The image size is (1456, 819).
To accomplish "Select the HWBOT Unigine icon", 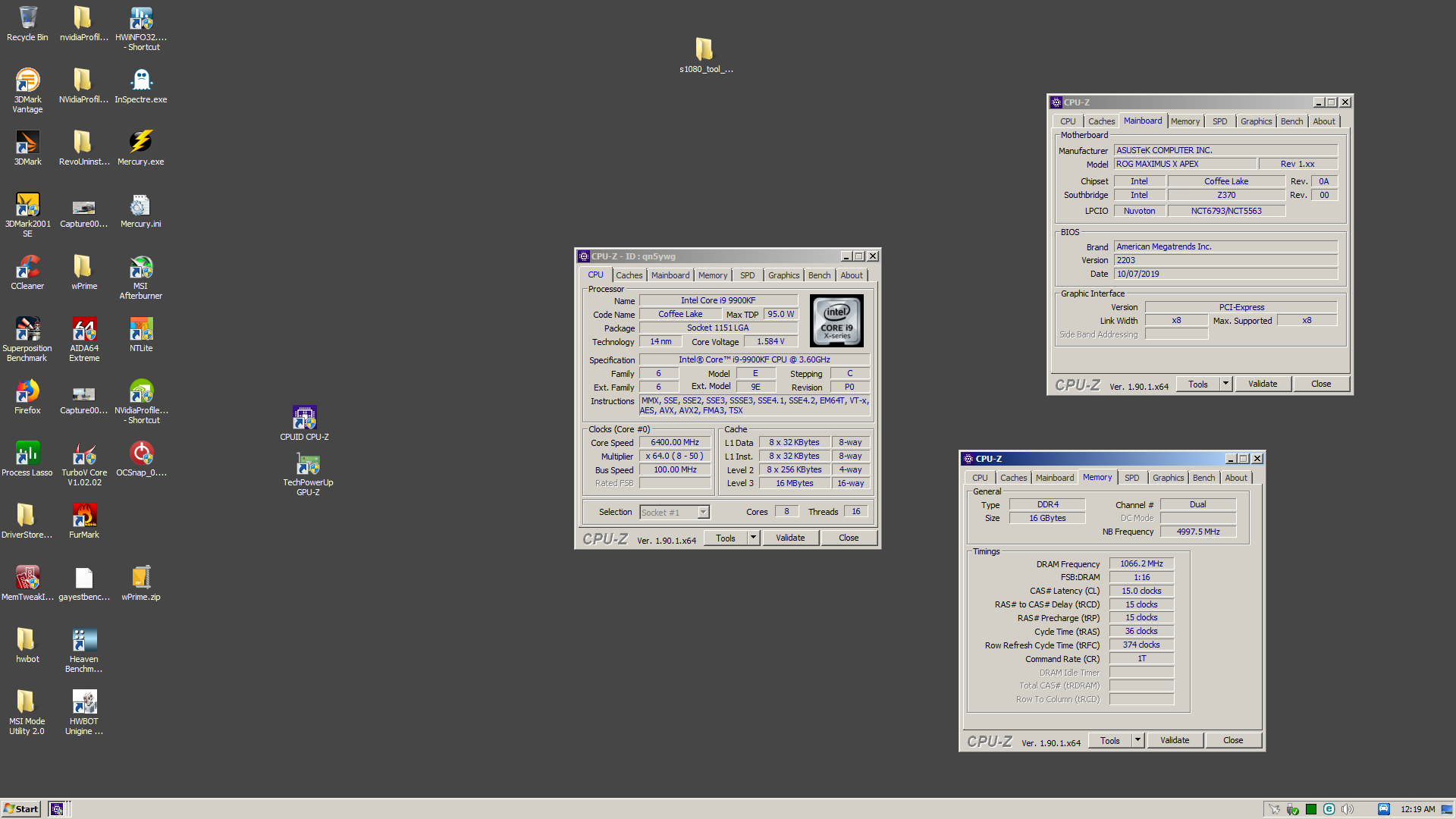I will click(84, 702).
